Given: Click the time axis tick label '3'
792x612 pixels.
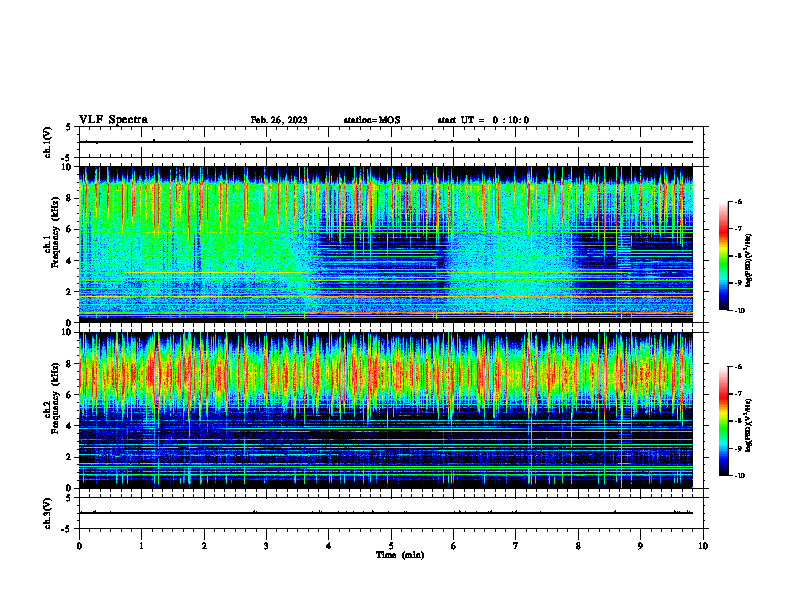Looking at the screenshot, I should (x=266, y=546).
